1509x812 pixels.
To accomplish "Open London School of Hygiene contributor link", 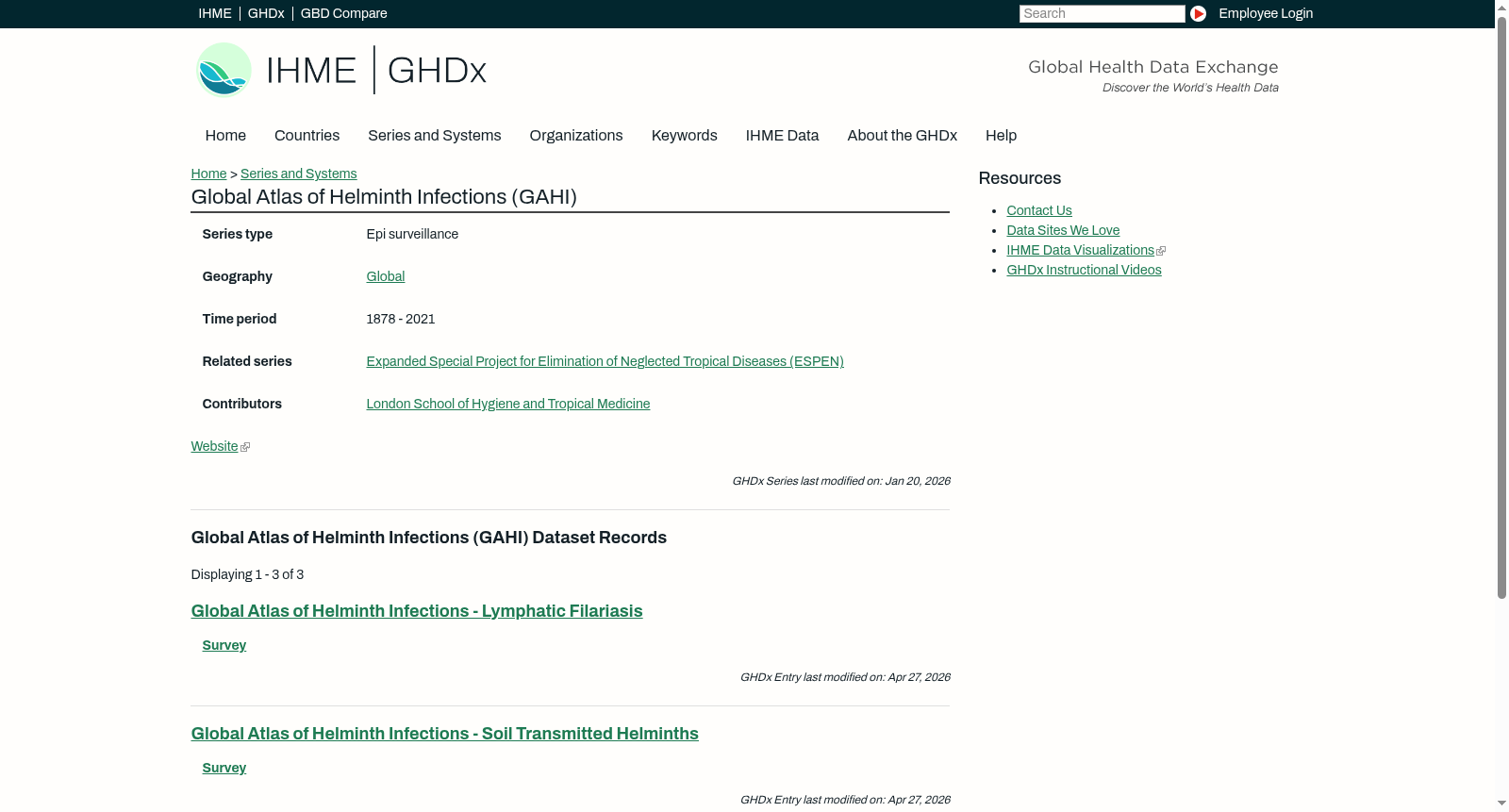I will tap(507, 404).
